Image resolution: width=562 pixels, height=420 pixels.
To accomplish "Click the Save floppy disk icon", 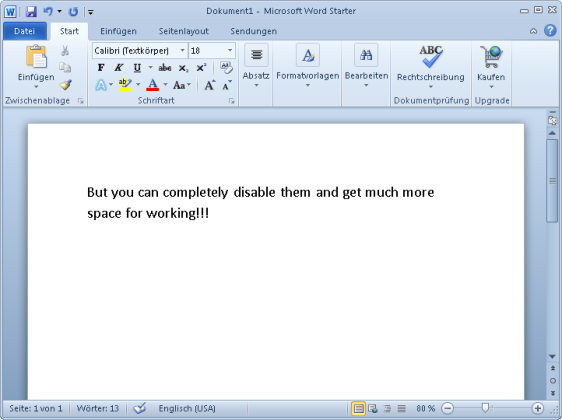I will pyautogui.click(x=31, y=11).
